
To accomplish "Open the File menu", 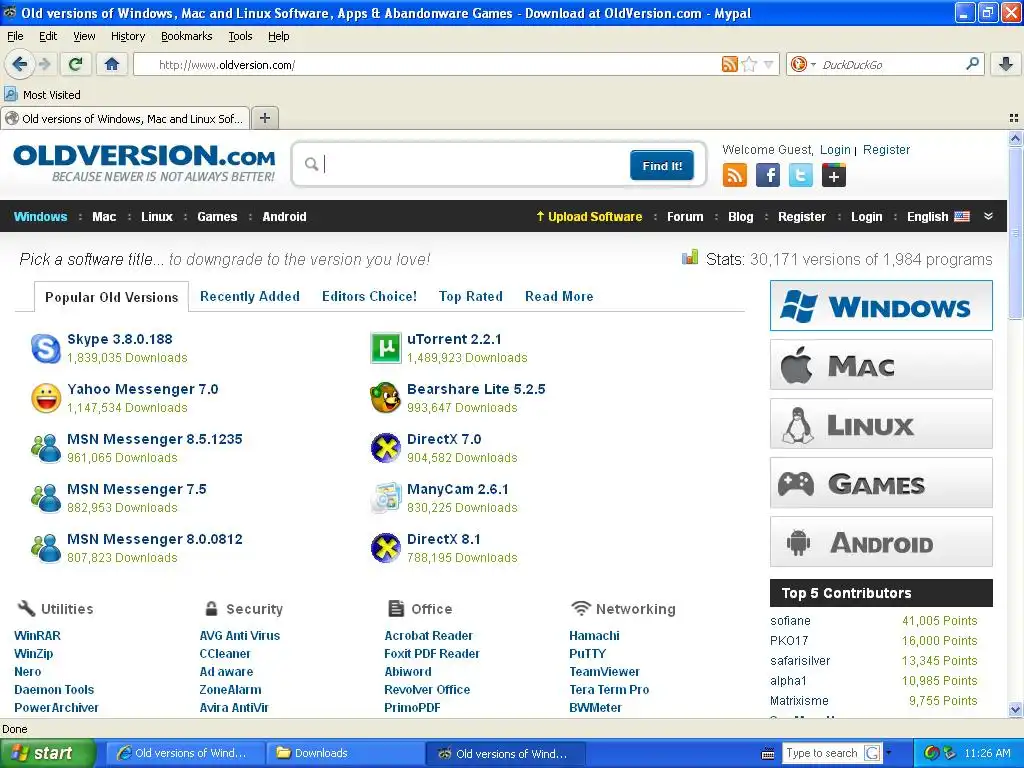I will click(15, 36).
